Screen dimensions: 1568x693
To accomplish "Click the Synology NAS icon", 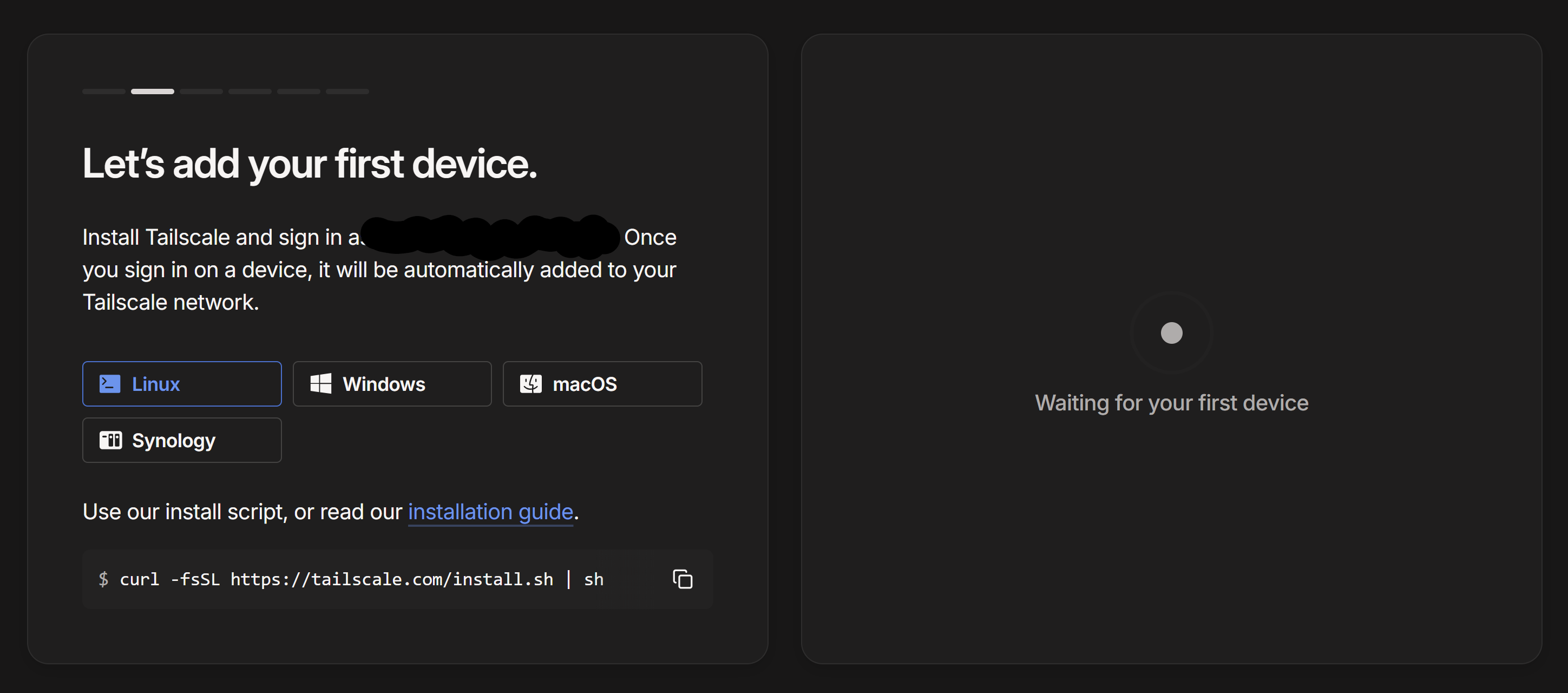I will click(x=111, y=440).
